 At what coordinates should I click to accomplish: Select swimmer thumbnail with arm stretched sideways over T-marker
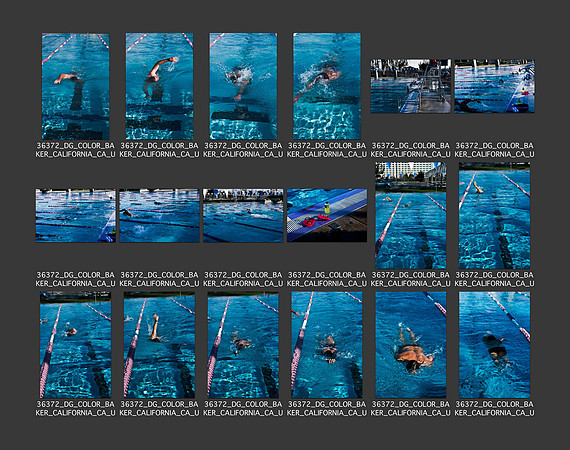(x=75, y=86)
